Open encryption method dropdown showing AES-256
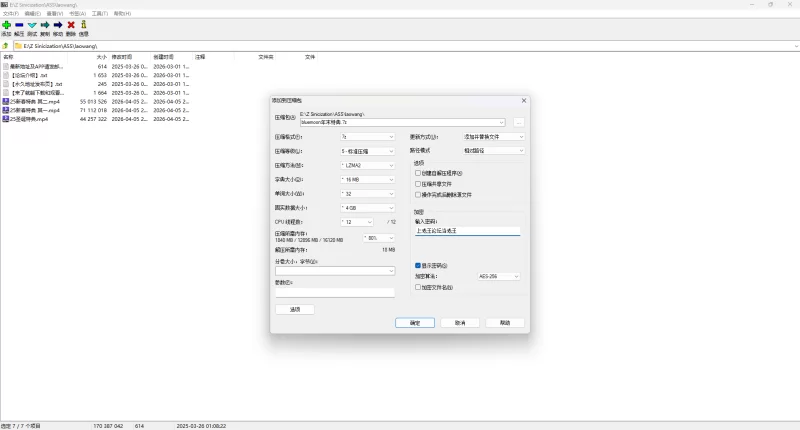 [x=498, y=276]
